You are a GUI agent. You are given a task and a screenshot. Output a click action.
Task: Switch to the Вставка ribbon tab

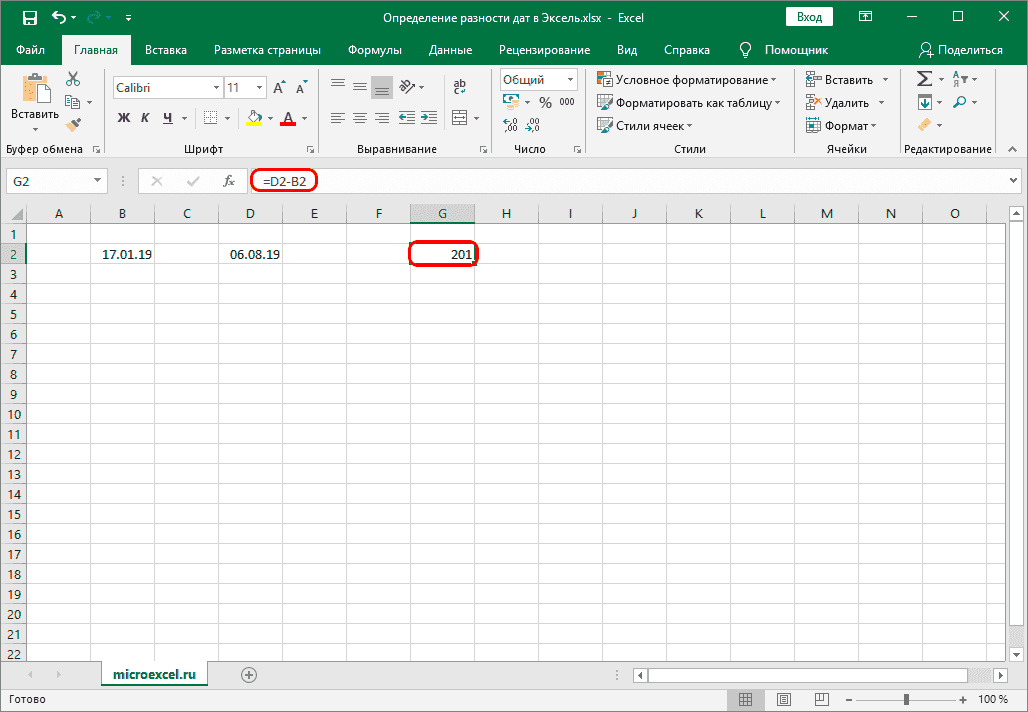[x=166, y=50]
